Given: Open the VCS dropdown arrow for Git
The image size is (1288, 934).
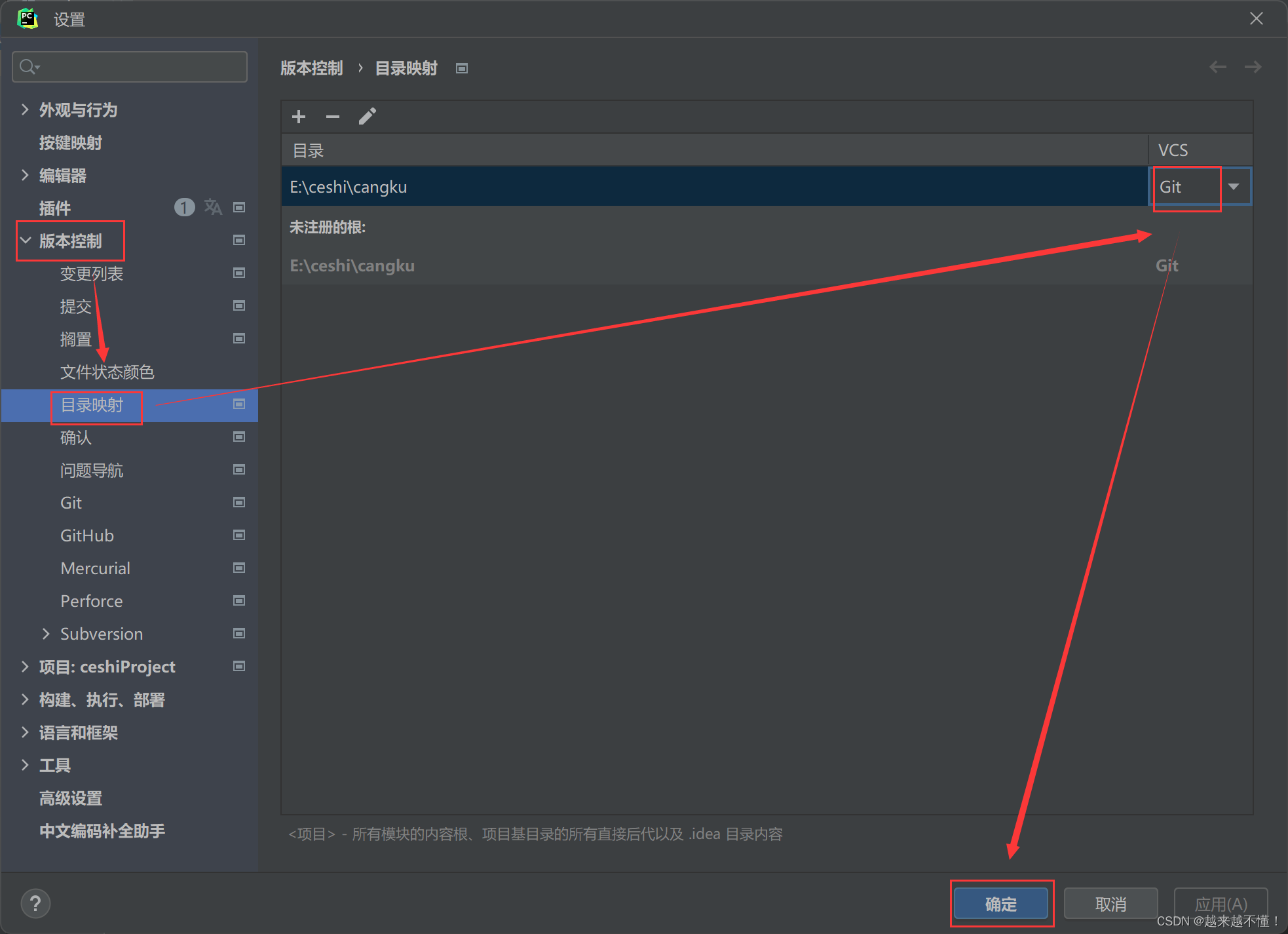Looking at the screenshot, I should [x=1234, y=187].
